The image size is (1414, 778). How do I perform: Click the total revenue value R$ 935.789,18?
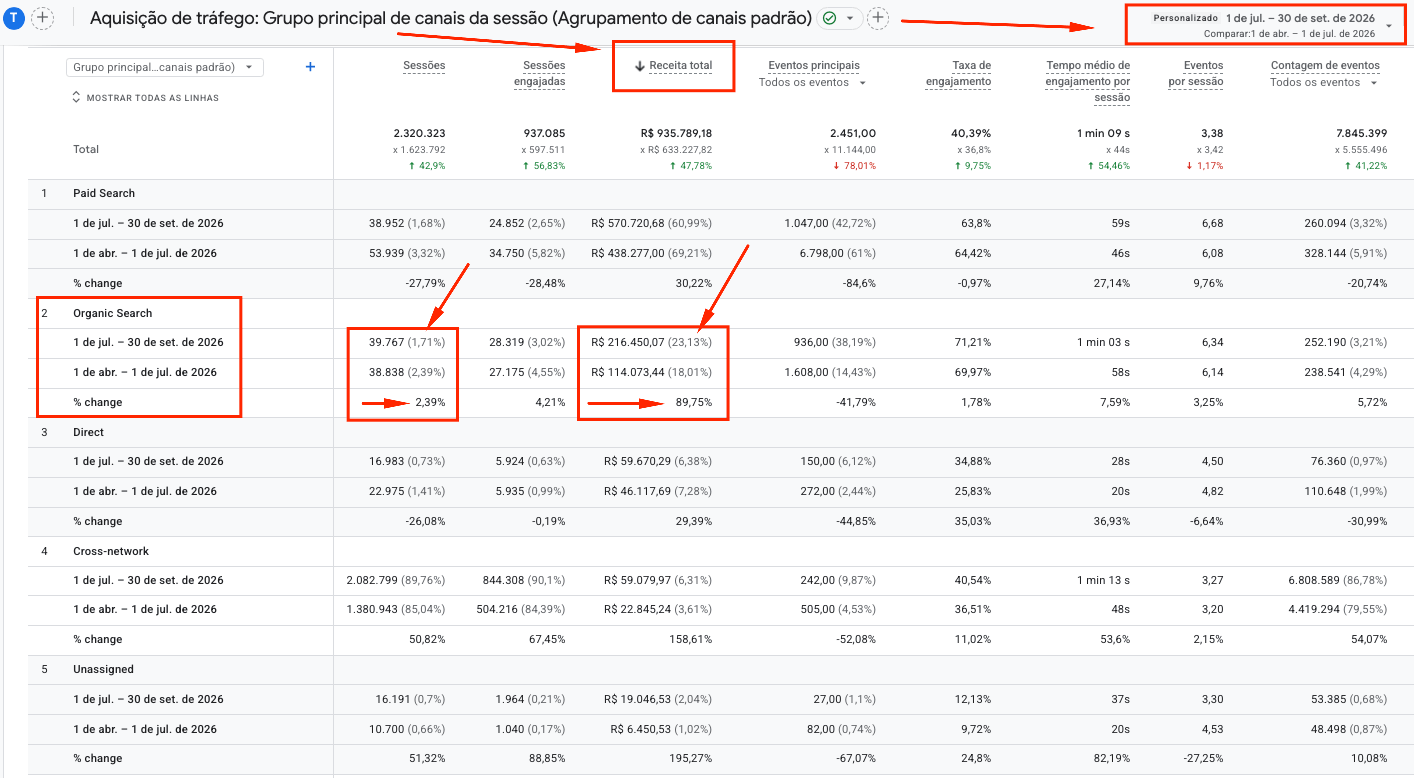pos(676,133)
